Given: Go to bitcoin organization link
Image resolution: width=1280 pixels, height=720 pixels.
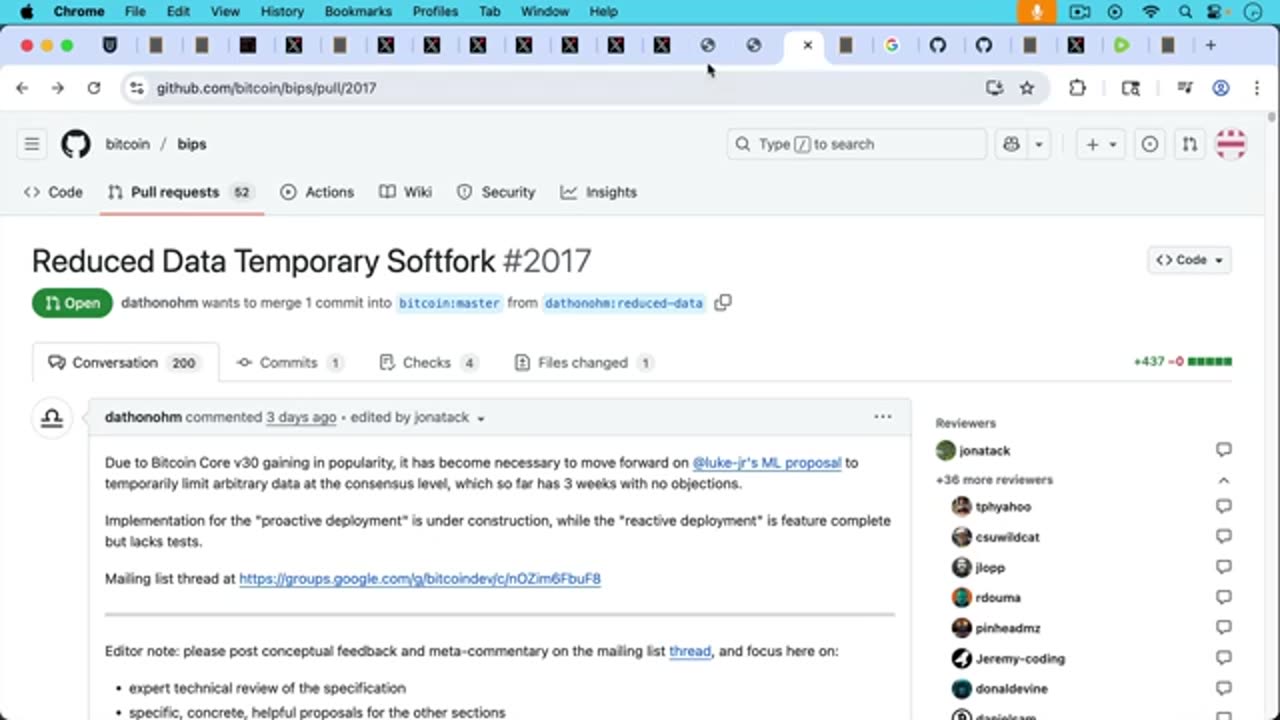Looking at the screenshot, I should click(x=128, y=144).
